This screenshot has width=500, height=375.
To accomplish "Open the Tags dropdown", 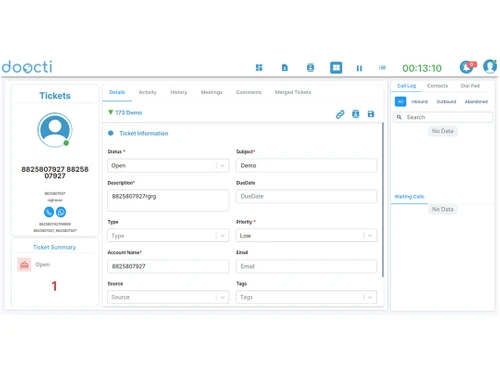I will tap(306, 297).
